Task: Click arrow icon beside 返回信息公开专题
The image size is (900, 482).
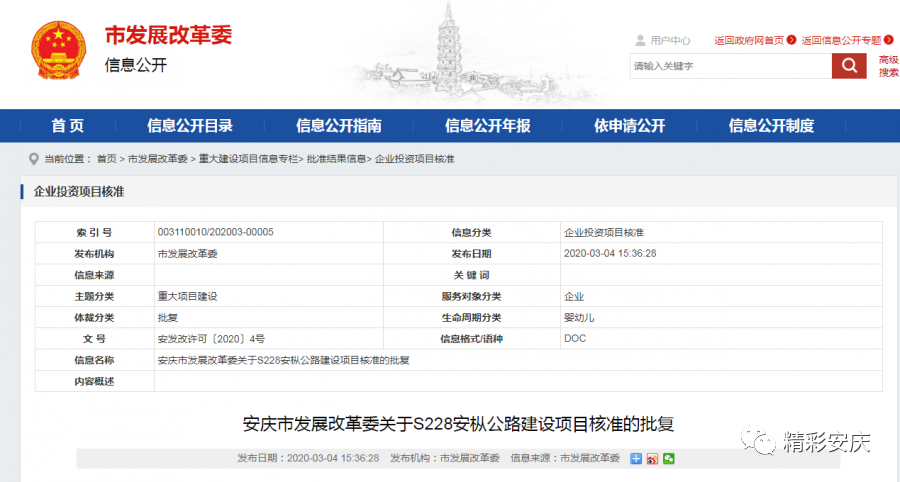Action: (x=887, y=41)
